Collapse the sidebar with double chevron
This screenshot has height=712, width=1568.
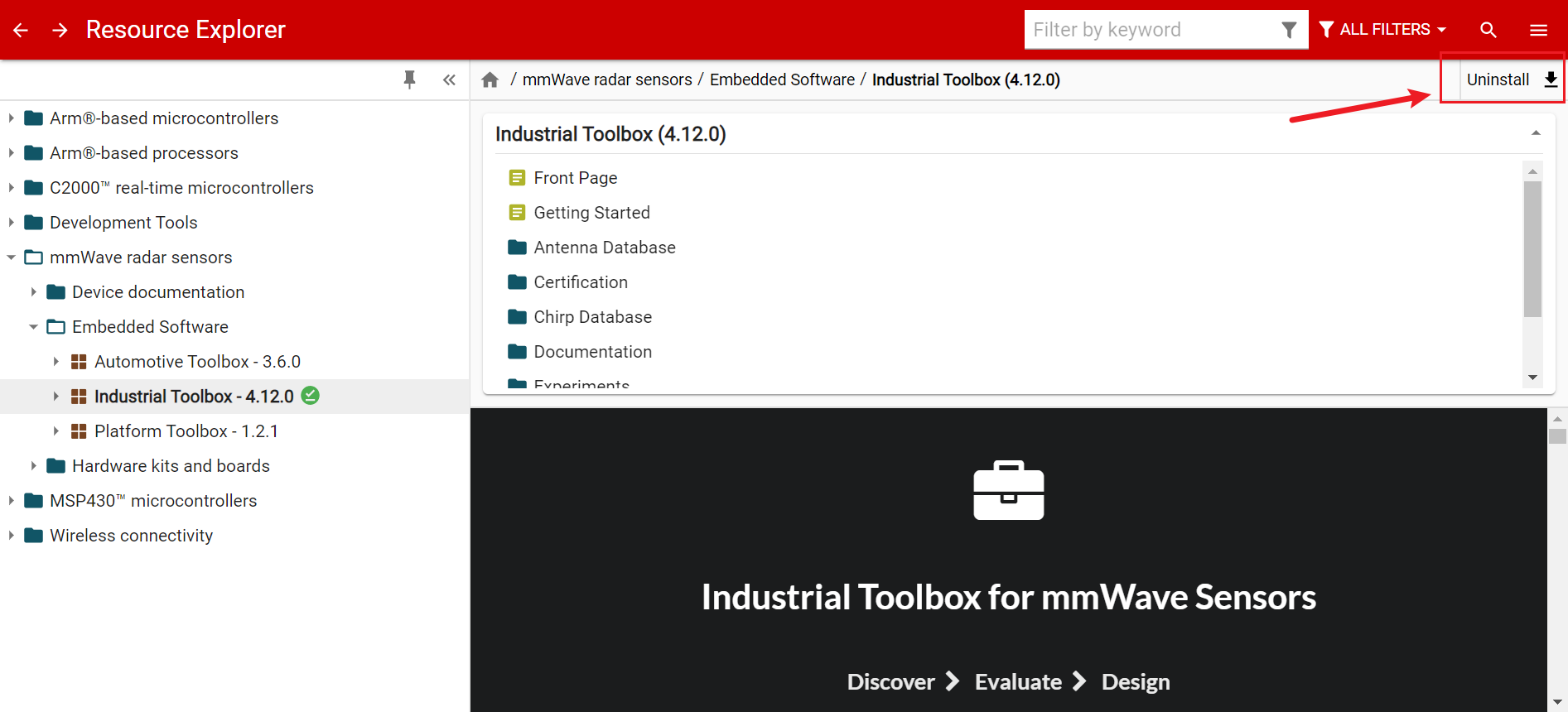(x=449, y=79)
